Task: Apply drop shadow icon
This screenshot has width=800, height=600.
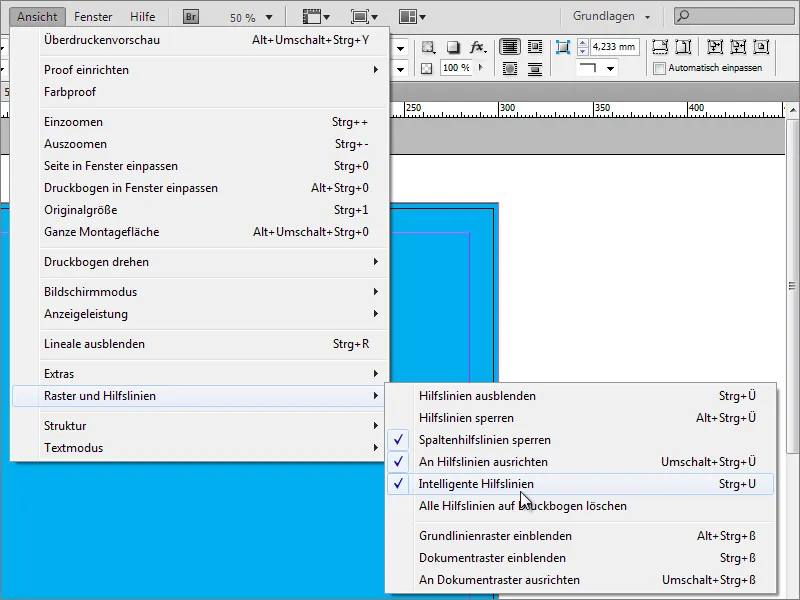Action: 453,47
